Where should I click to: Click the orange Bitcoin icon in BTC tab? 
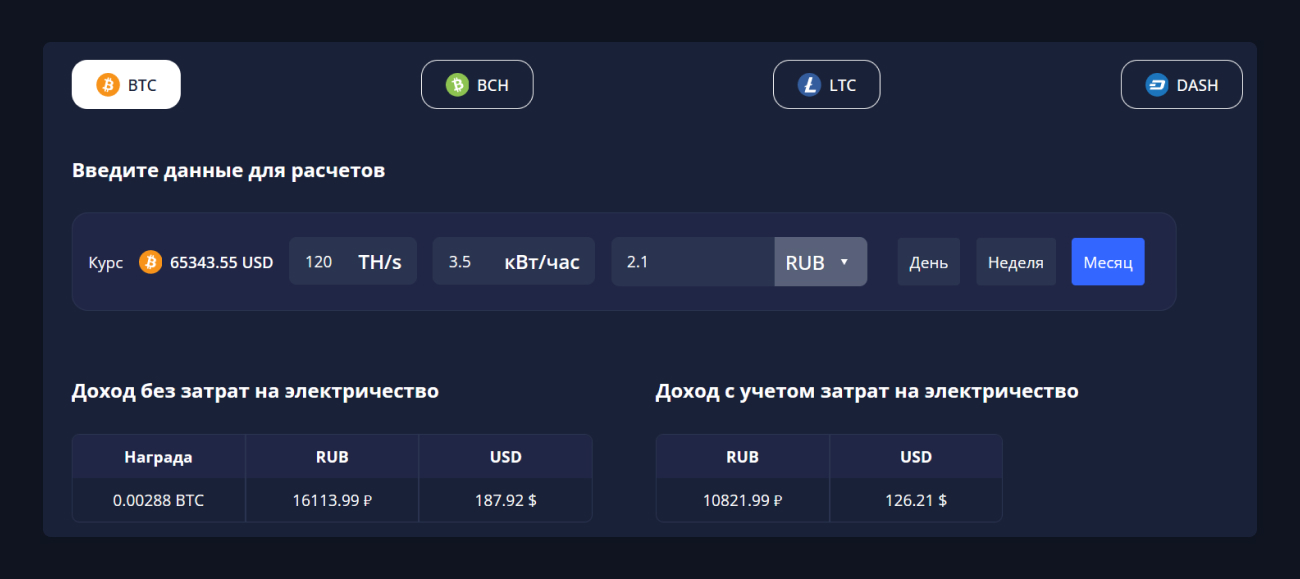[x=108, y=85]
